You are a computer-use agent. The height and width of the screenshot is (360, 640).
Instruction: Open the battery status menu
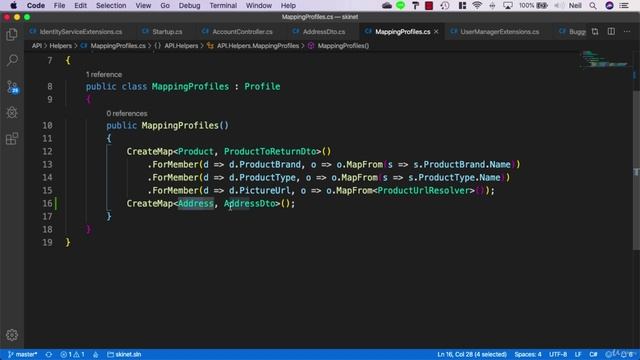click(533, 6)
